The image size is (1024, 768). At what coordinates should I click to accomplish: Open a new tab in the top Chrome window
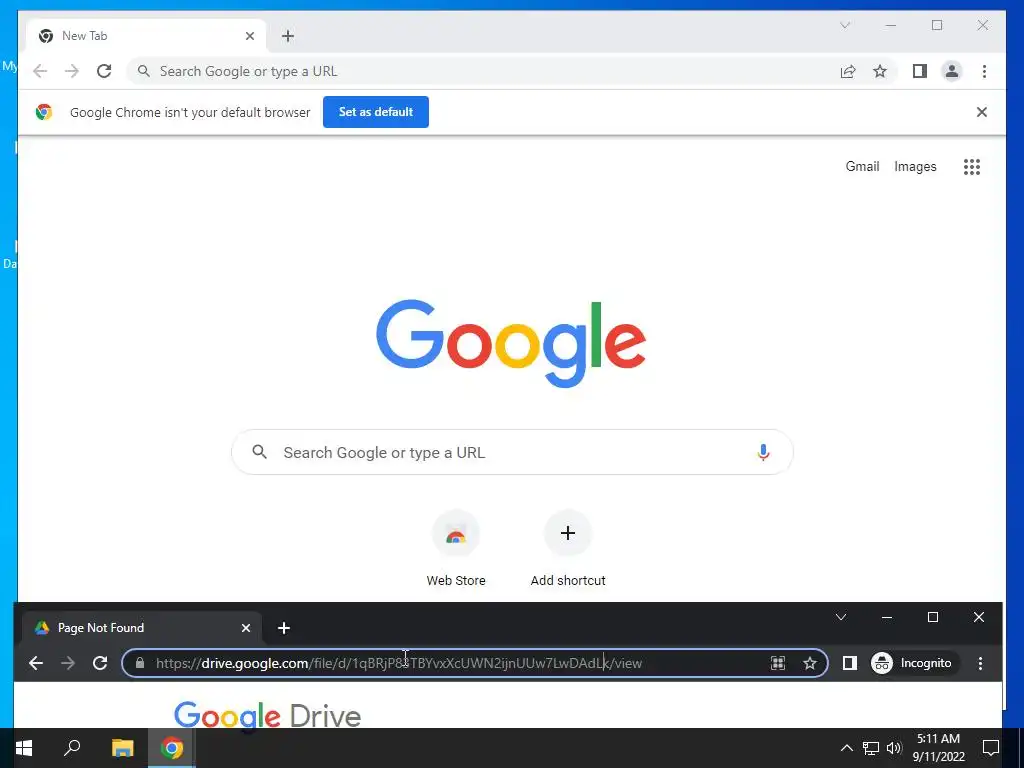(288, 36)
